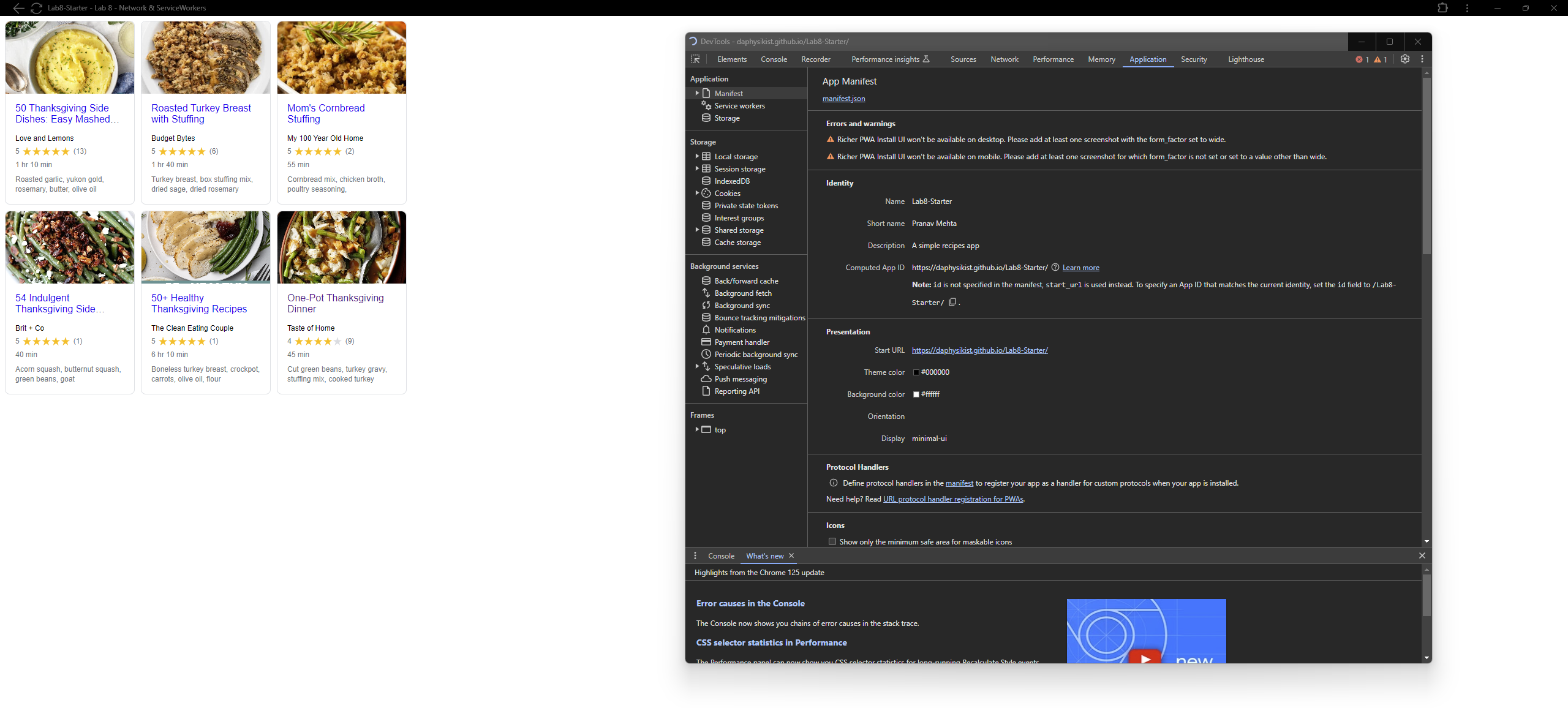The width and height of the screenshot is (1568, 708).
Task: Open the Lighthouse tab
Action: 1245,59
